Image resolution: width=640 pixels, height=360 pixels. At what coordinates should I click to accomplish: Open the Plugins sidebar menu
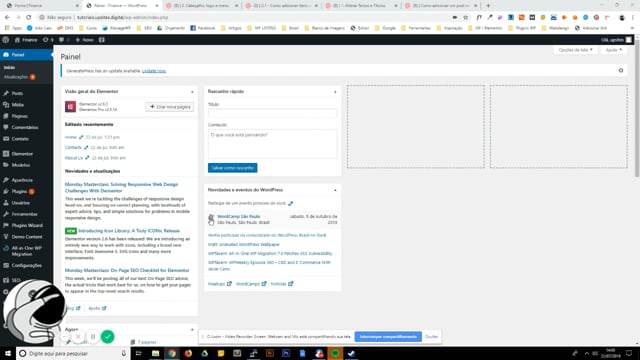(19, 191)
